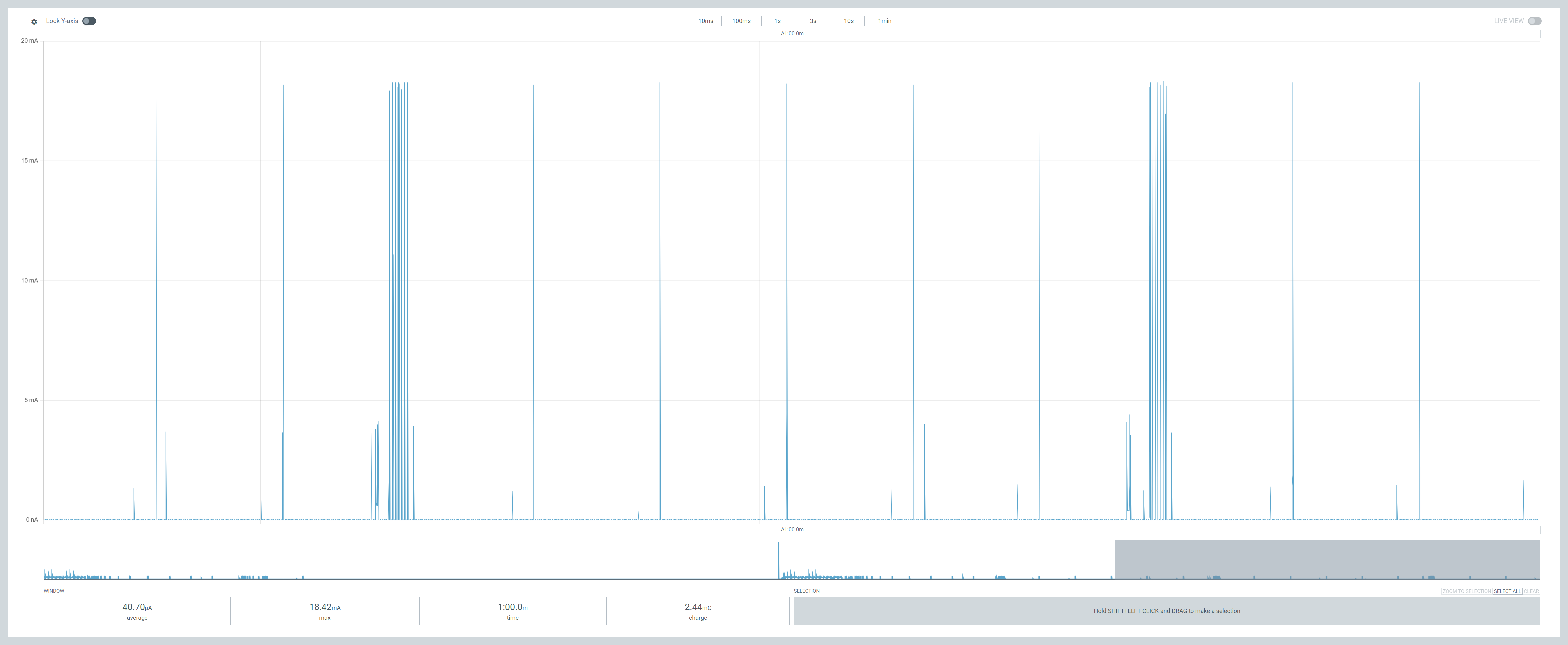Toggle the Lock Y-axis switch
Viewport: 1568px width, 645px height.
[x=89, y=21]
